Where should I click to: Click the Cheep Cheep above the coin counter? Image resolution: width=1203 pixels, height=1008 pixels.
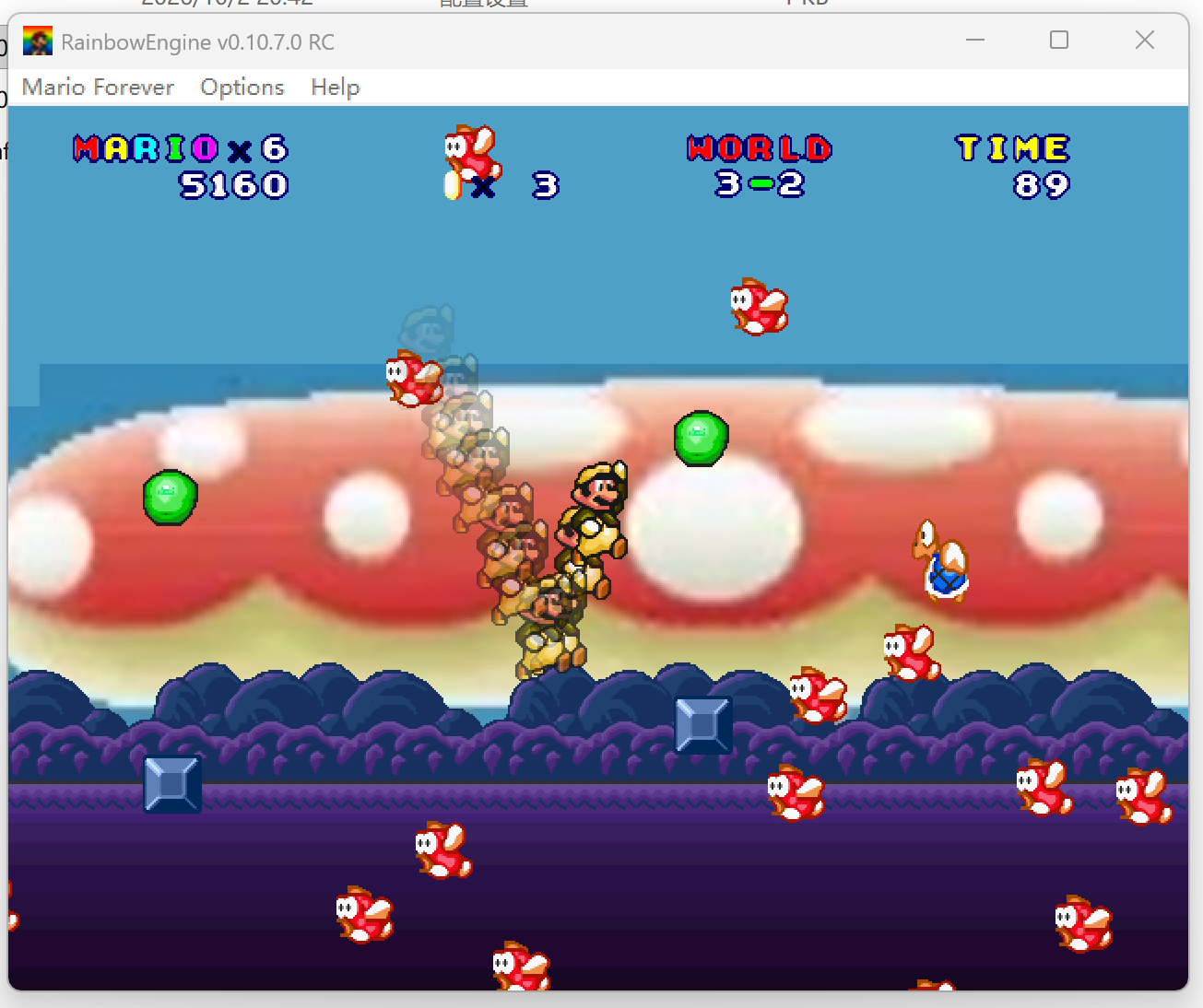(x=473, y=152)
